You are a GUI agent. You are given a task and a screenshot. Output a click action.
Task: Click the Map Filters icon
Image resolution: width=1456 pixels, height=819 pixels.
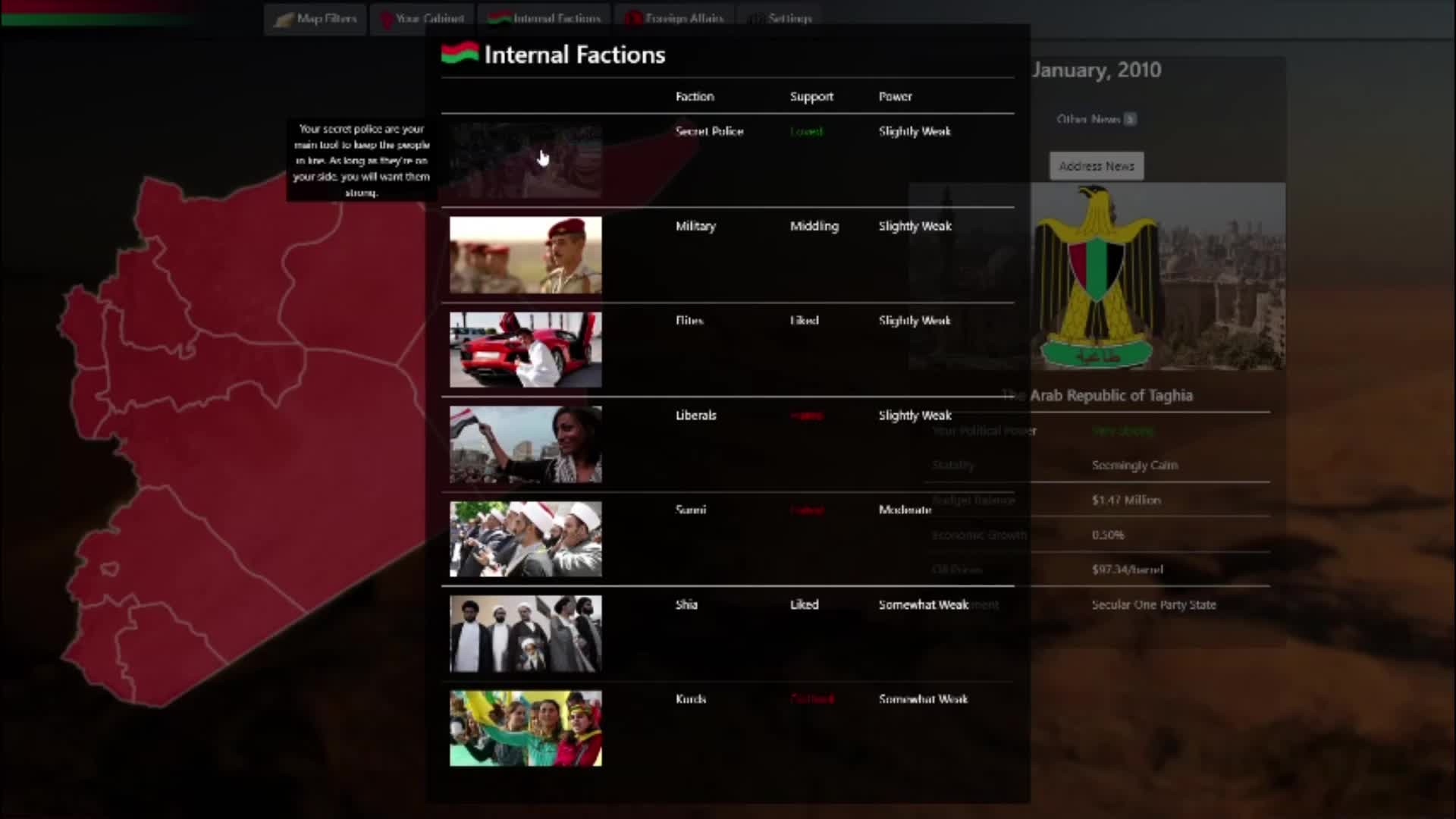click(x=284, y=19)
